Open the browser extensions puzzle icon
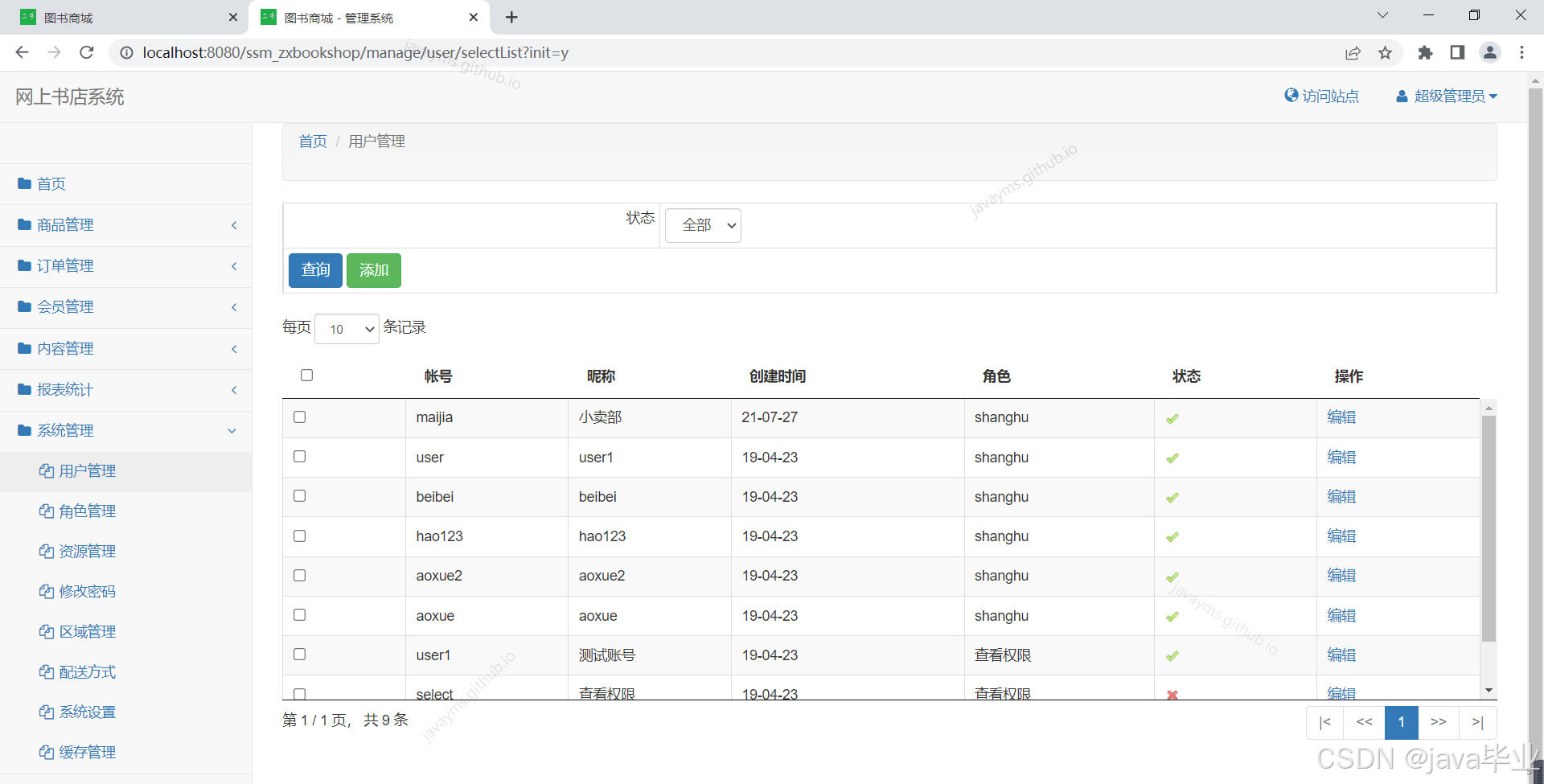Viewport: 1544px width, 784px height. pyautogui.click(x=1425, y=52)
